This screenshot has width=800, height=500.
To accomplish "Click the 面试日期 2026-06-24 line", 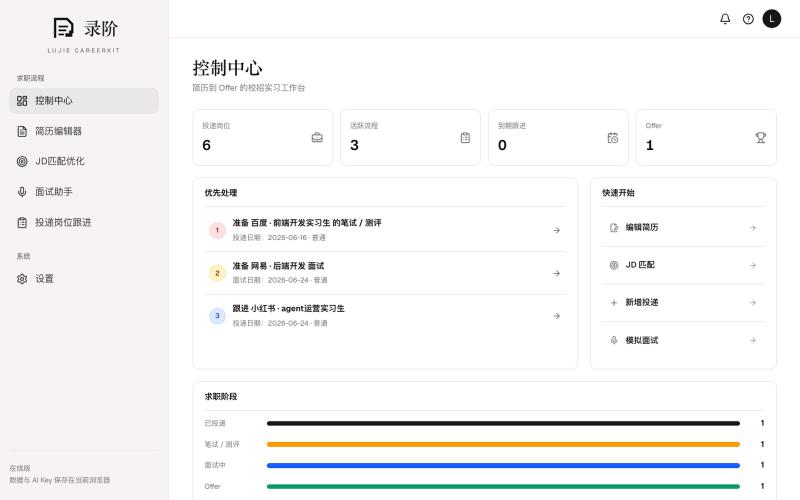I will 280,280.
